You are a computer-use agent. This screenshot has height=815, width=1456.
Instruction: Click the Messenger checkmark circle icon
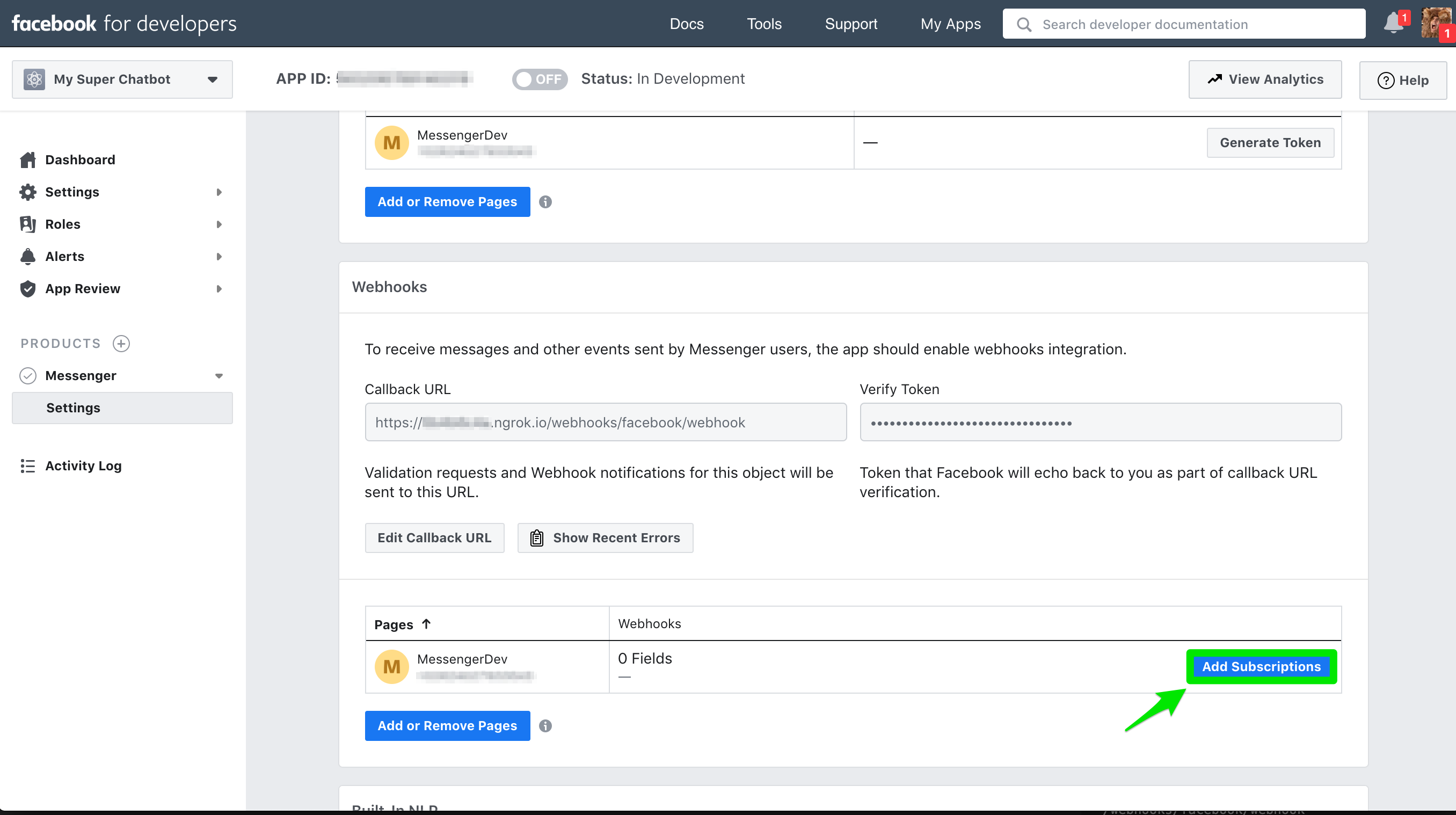click(28, 376)
